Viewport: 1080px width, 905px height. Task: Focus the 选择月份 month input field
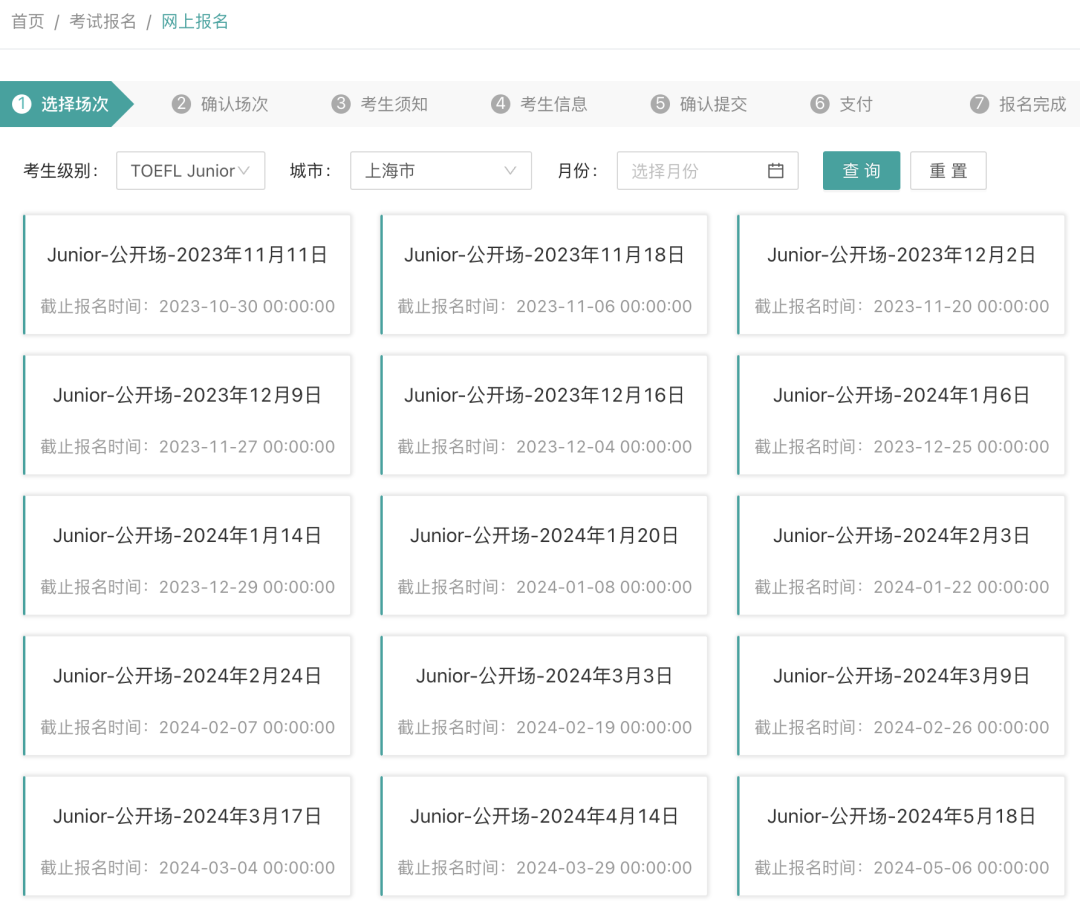[707, 170]
